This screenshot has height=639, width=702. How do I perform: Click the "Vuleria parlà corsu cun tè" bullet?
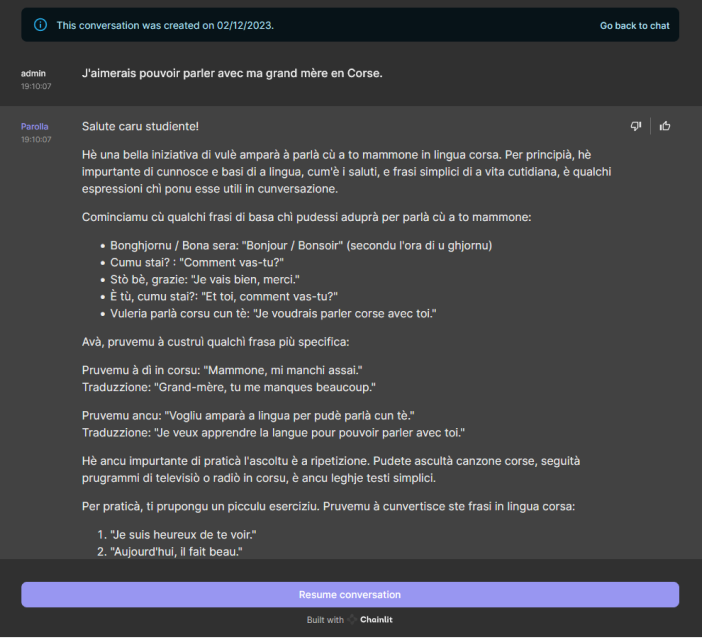(x=273, y=313)
